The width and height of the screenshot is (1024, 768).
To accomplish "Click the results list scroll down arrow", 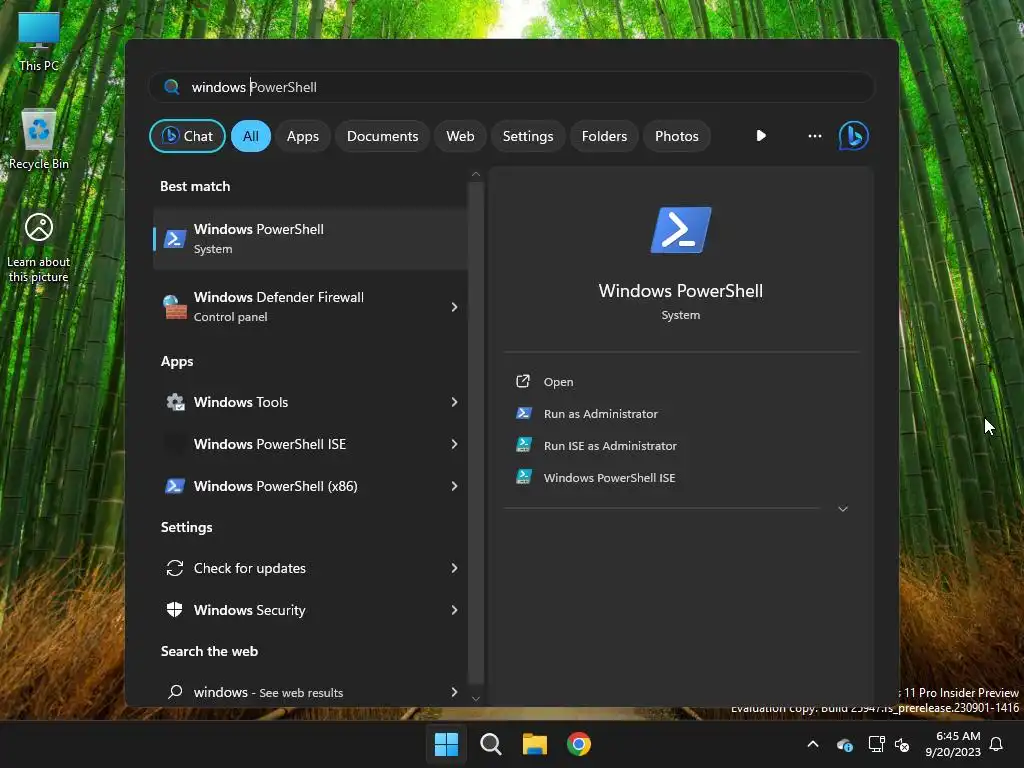I will point(475,699).
